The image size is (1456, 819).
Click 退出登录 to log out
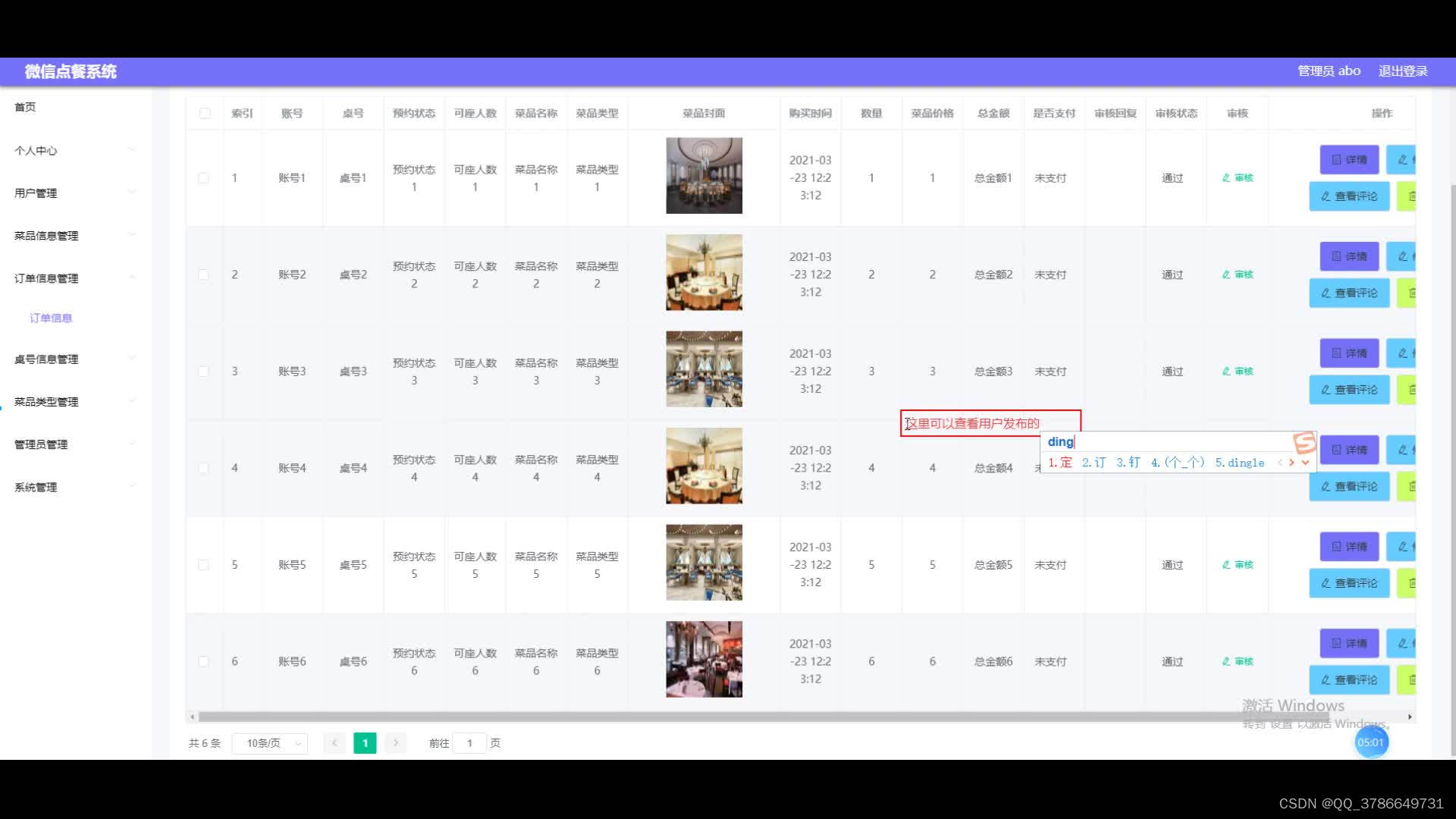tap(1403, 71)
